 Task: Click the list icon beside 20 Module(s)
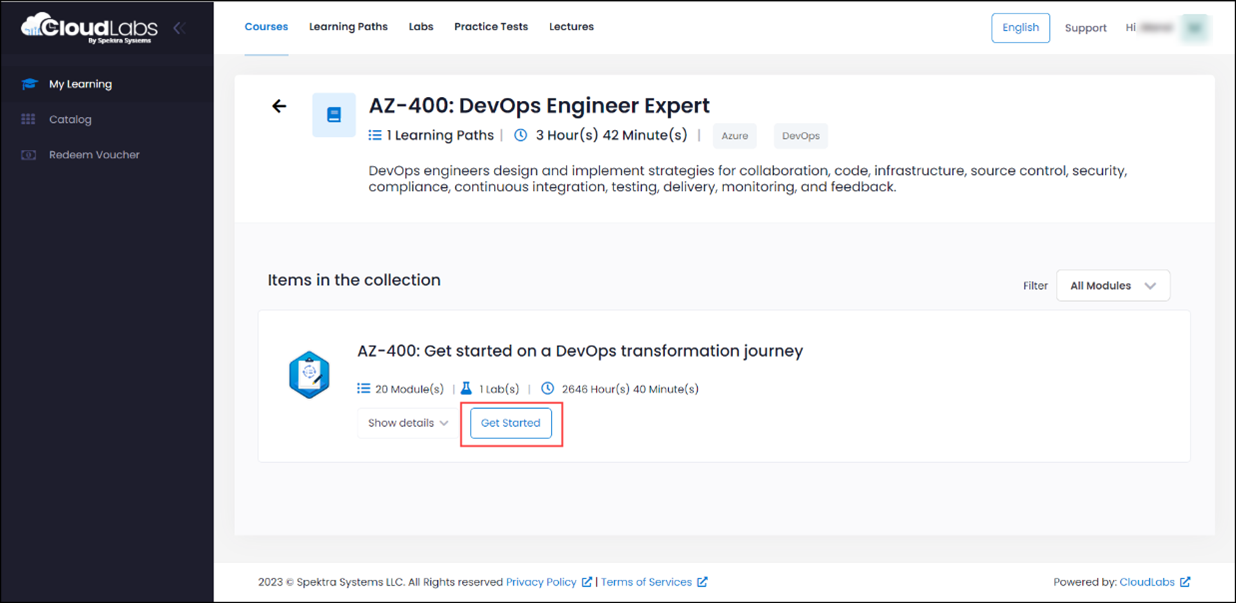tap(364, 388)
